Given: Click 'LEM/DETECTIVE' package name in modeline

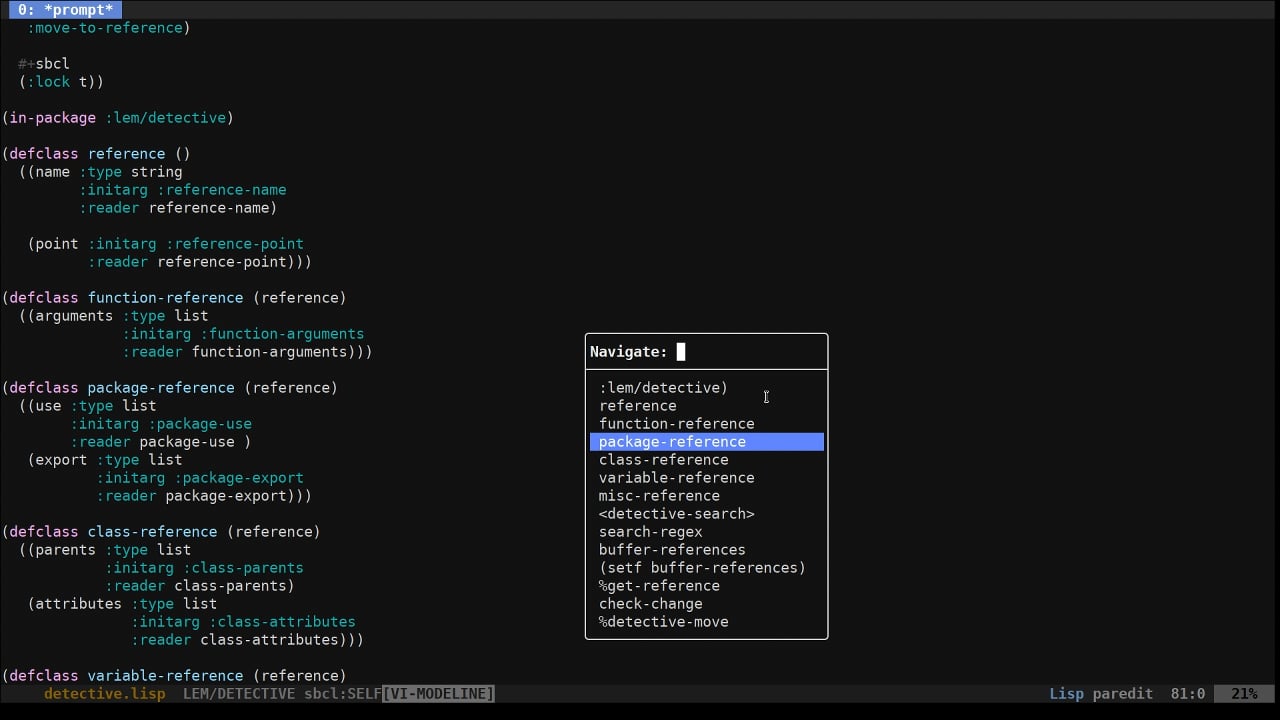Looking at the screenshot, I should 239,693.
